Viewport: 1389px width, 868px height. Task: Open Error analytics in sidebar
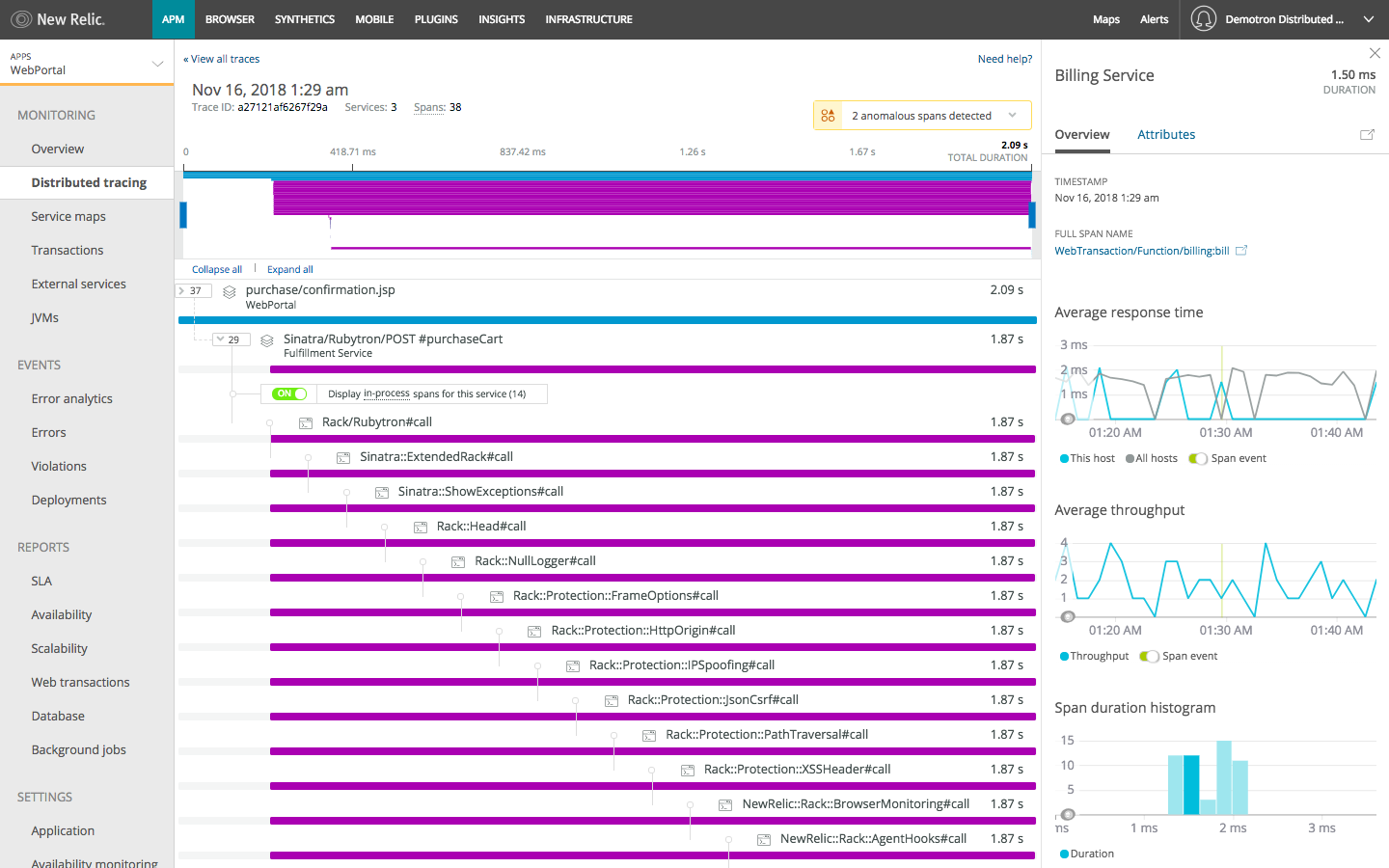72,399
